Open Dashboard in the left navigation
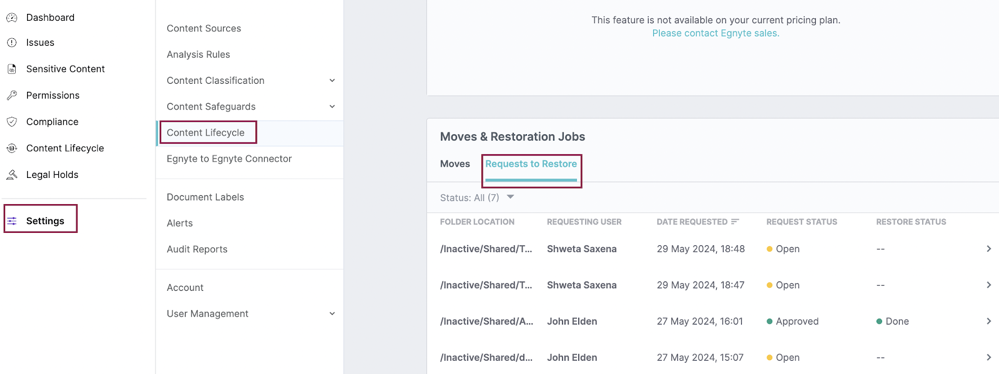Viewport: 999px width, 374px height. (x=50, y=18)
